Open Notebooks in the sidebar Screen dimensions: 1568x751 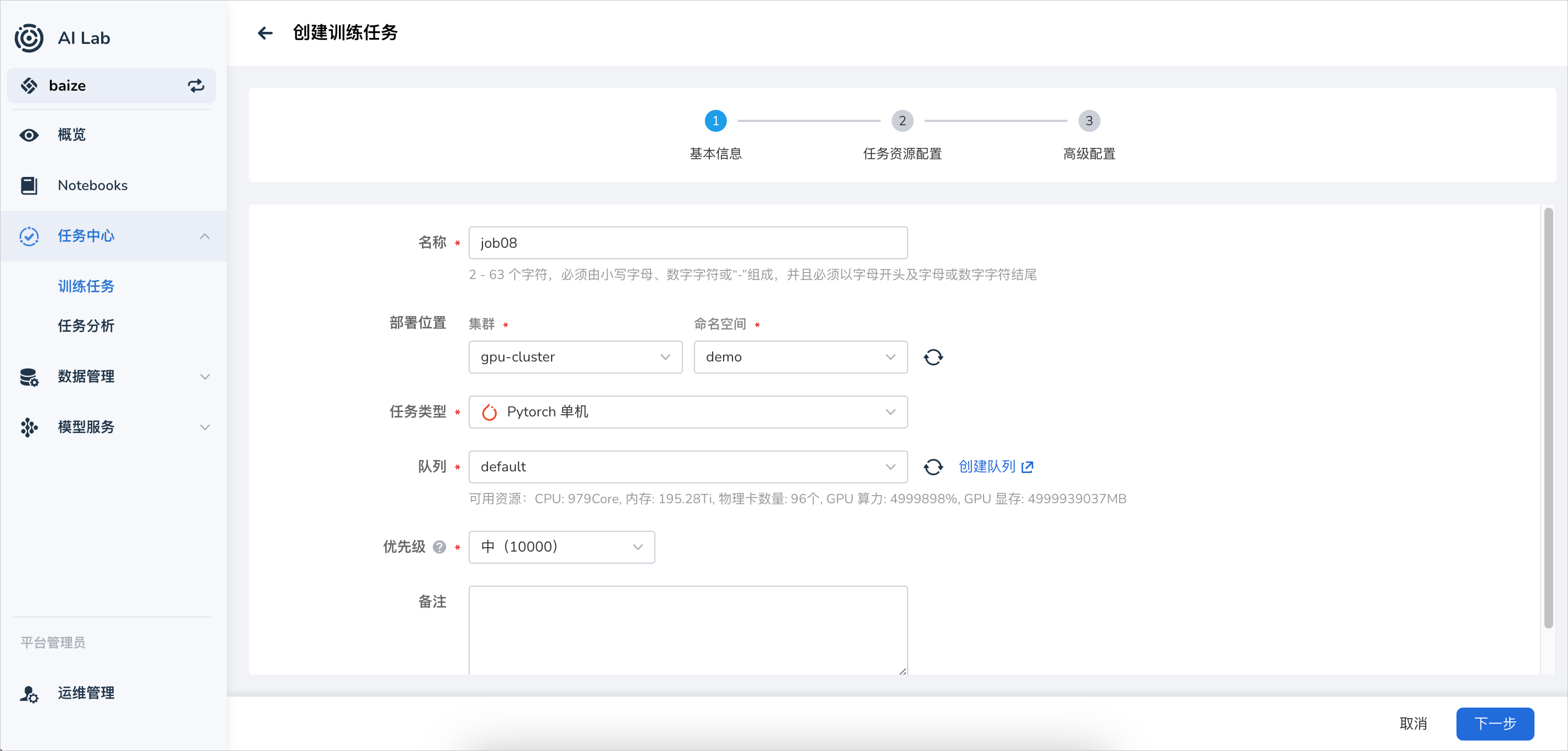tap(113, 186)
